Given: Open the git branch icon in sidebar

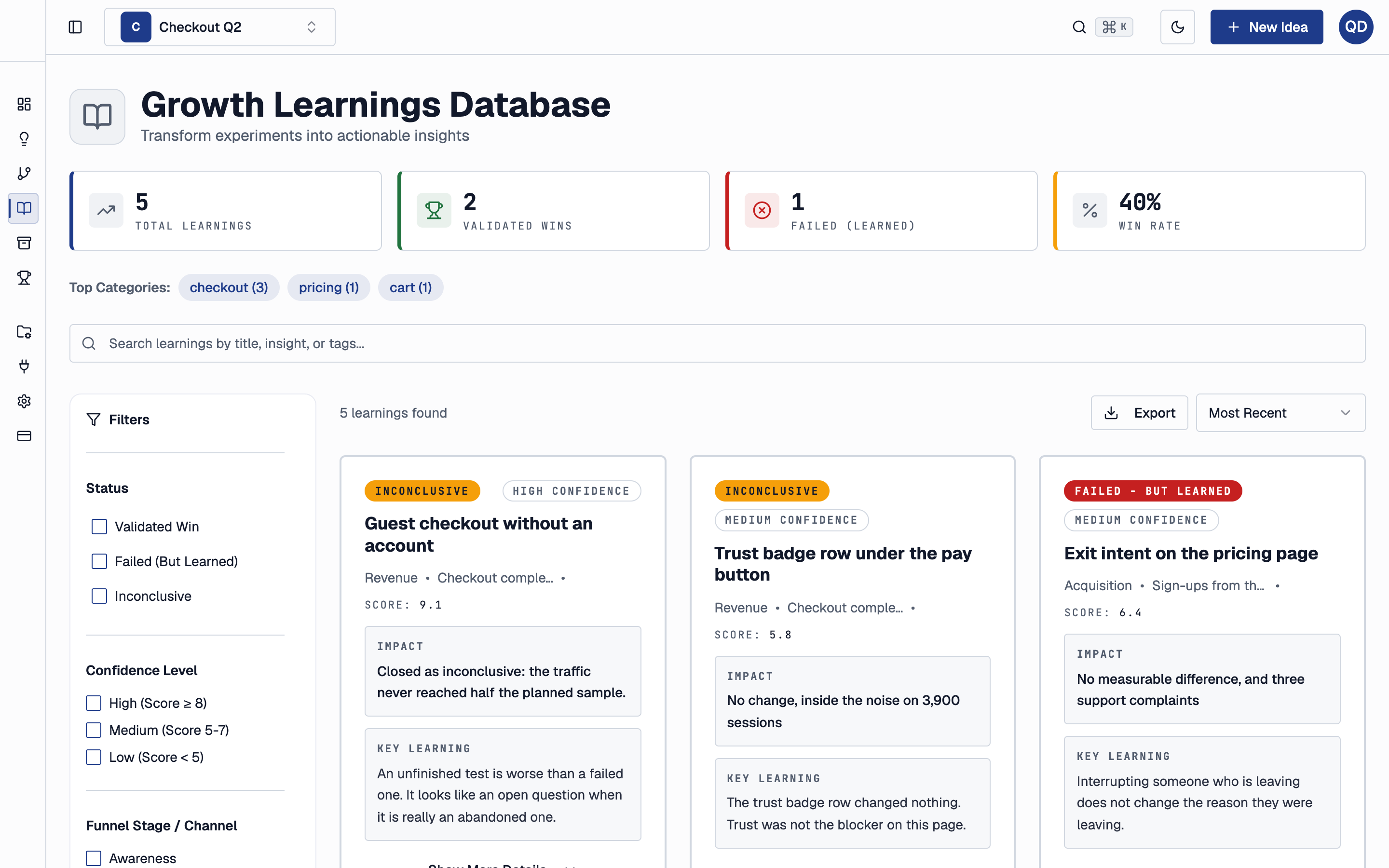Looking at the screenshot, I should pos(24,174).
